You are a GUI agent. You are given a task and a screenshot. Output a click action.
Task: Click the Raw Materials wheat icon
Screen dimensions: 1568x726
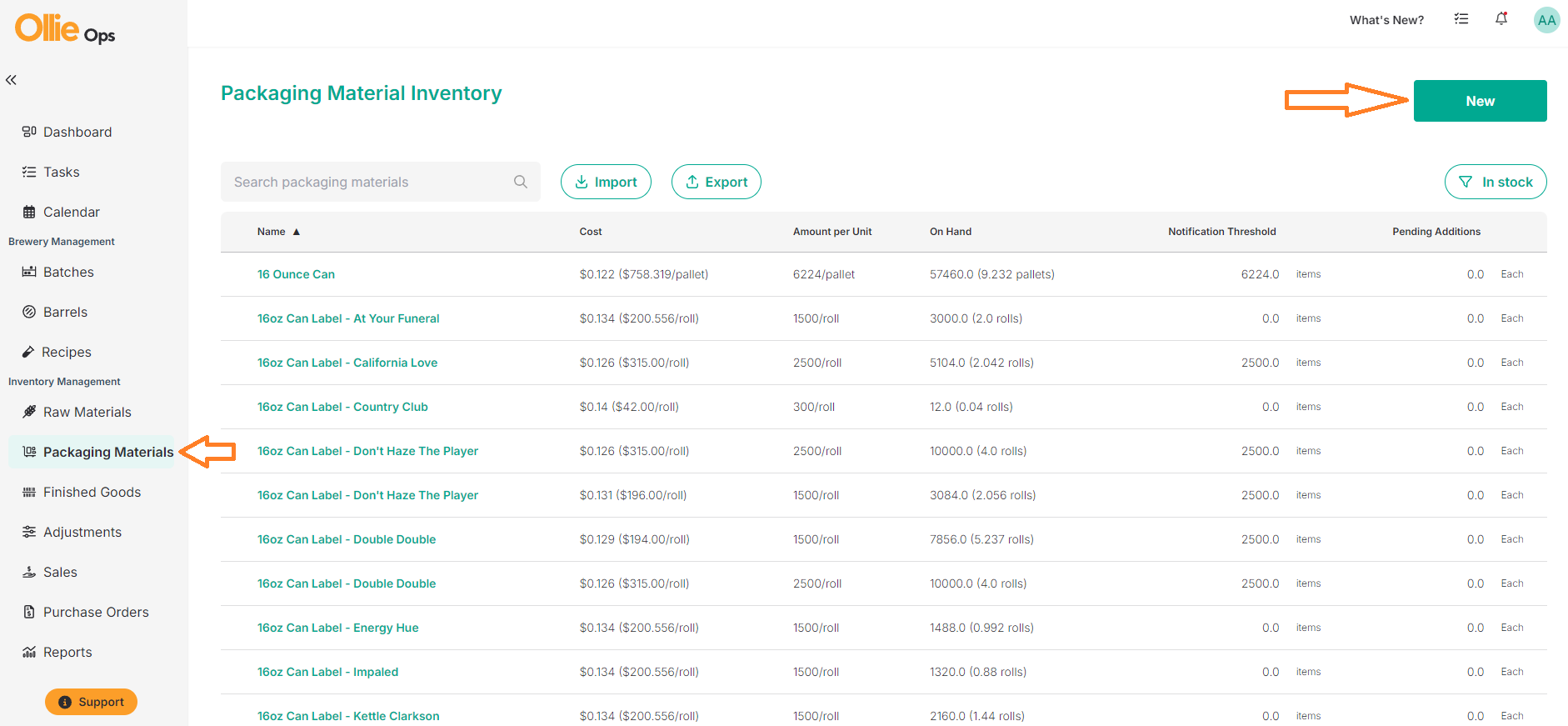[x=29, y=412]
